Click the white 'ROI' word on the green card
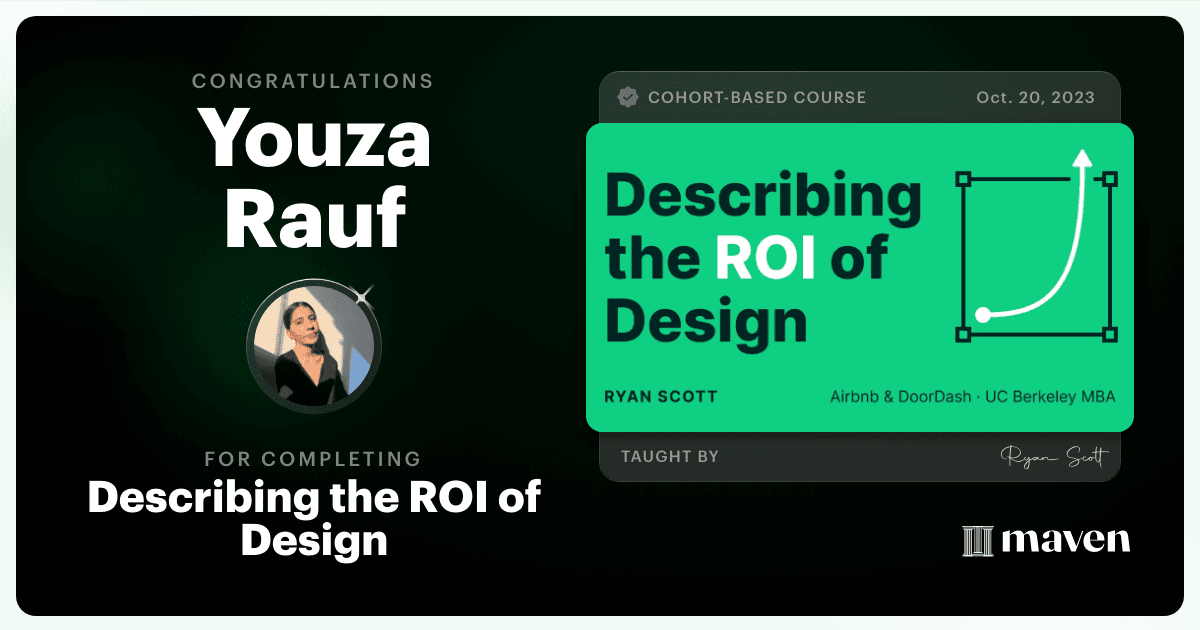This screenshot has height=630, width=1200. tap(766, 257)
